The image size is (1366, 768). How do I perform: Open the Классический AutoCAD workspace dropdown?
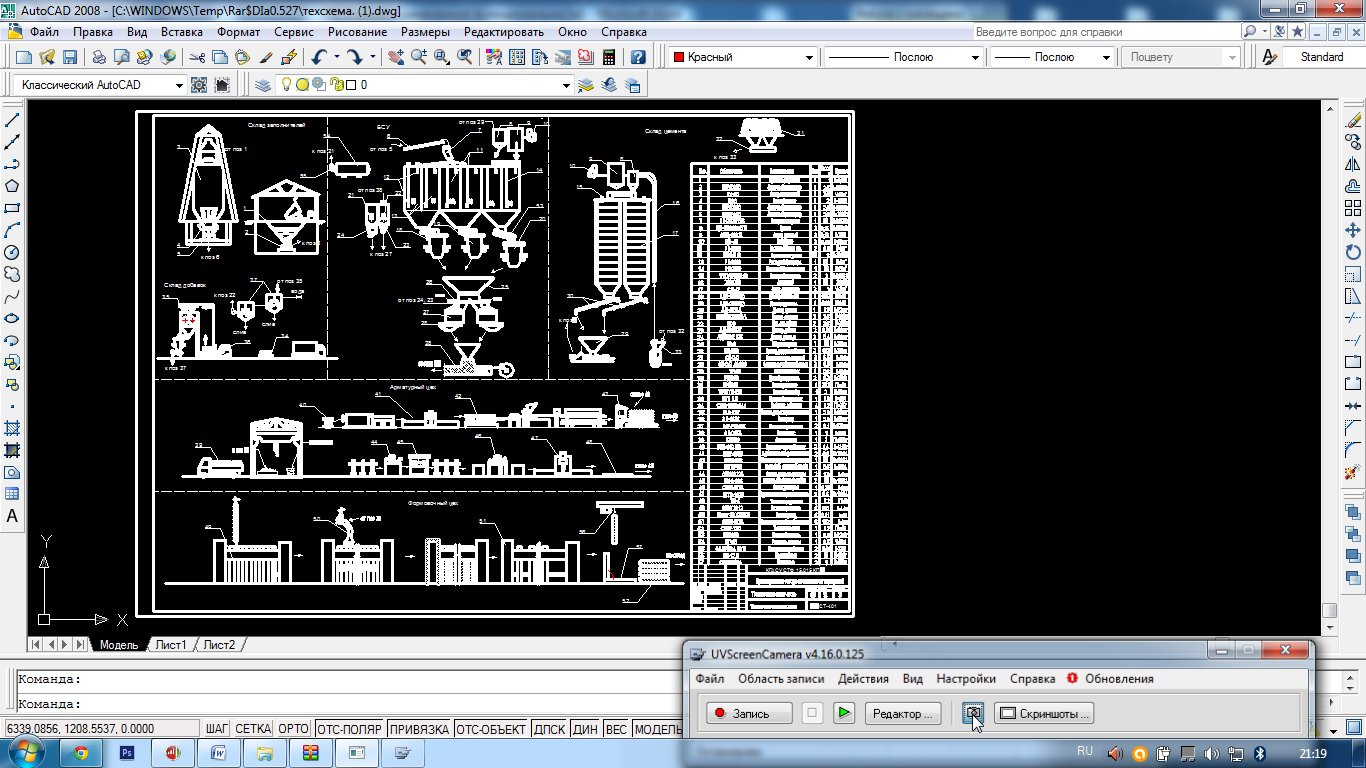coord(179,85)
